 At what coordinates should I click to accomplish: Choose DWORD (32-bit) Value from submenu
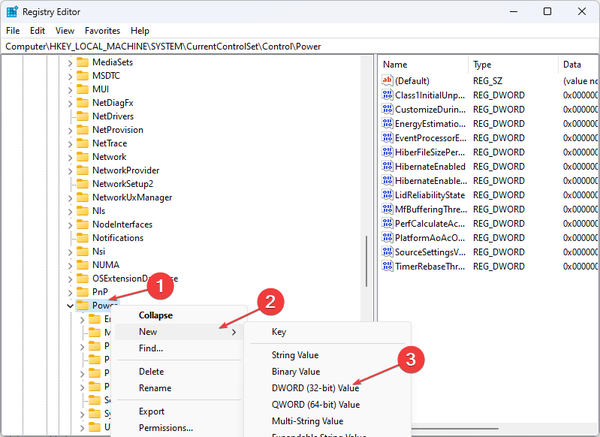pos(315,388)
